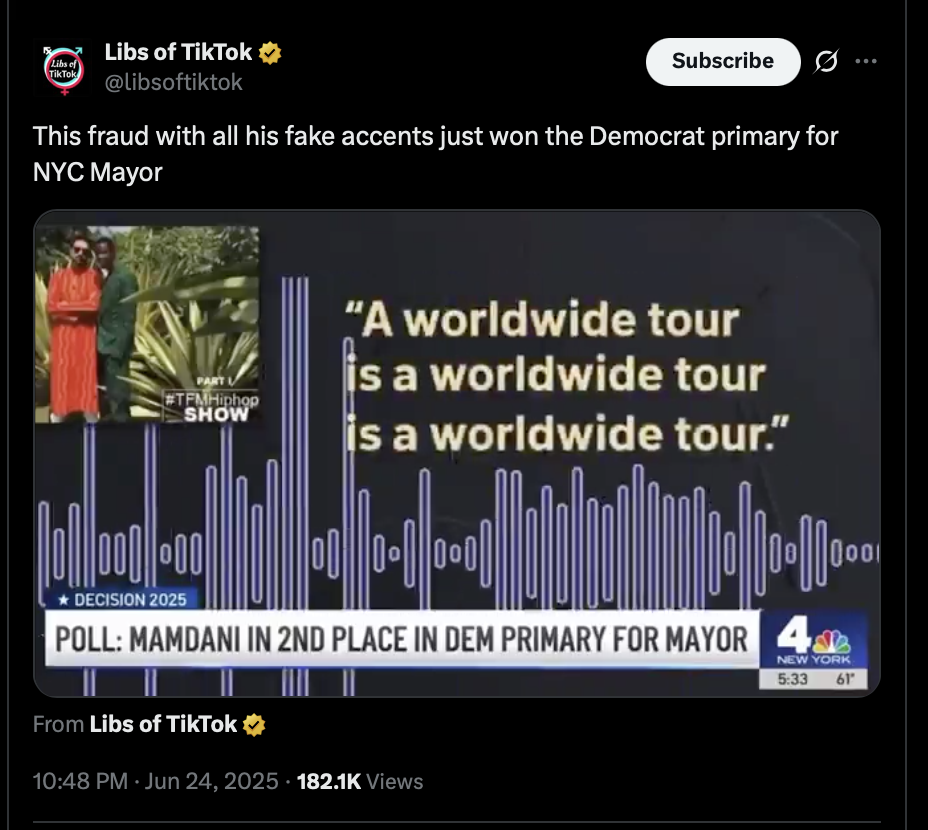
Task: Open the three-dot more options menu
Action: click(x=866, y=61)
